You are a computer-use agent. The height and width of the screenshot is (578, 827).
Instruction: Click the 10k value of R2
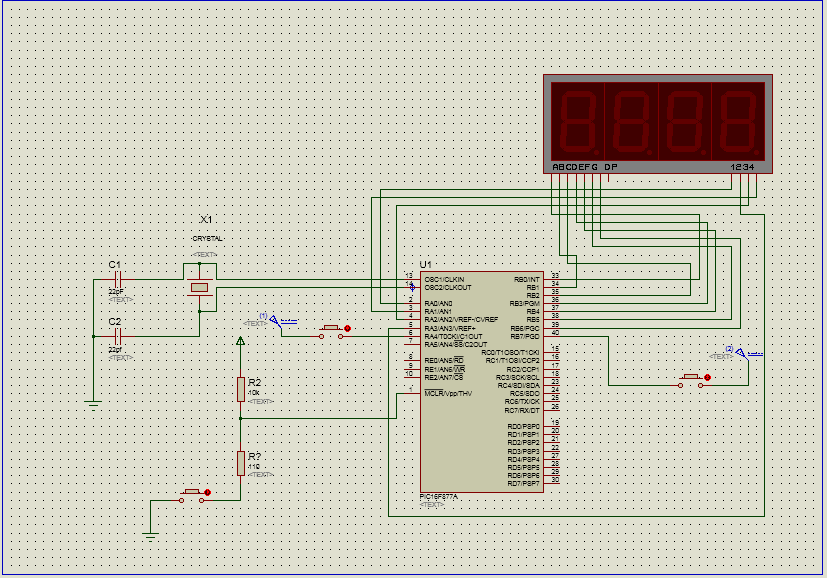(x=254, y=393)
